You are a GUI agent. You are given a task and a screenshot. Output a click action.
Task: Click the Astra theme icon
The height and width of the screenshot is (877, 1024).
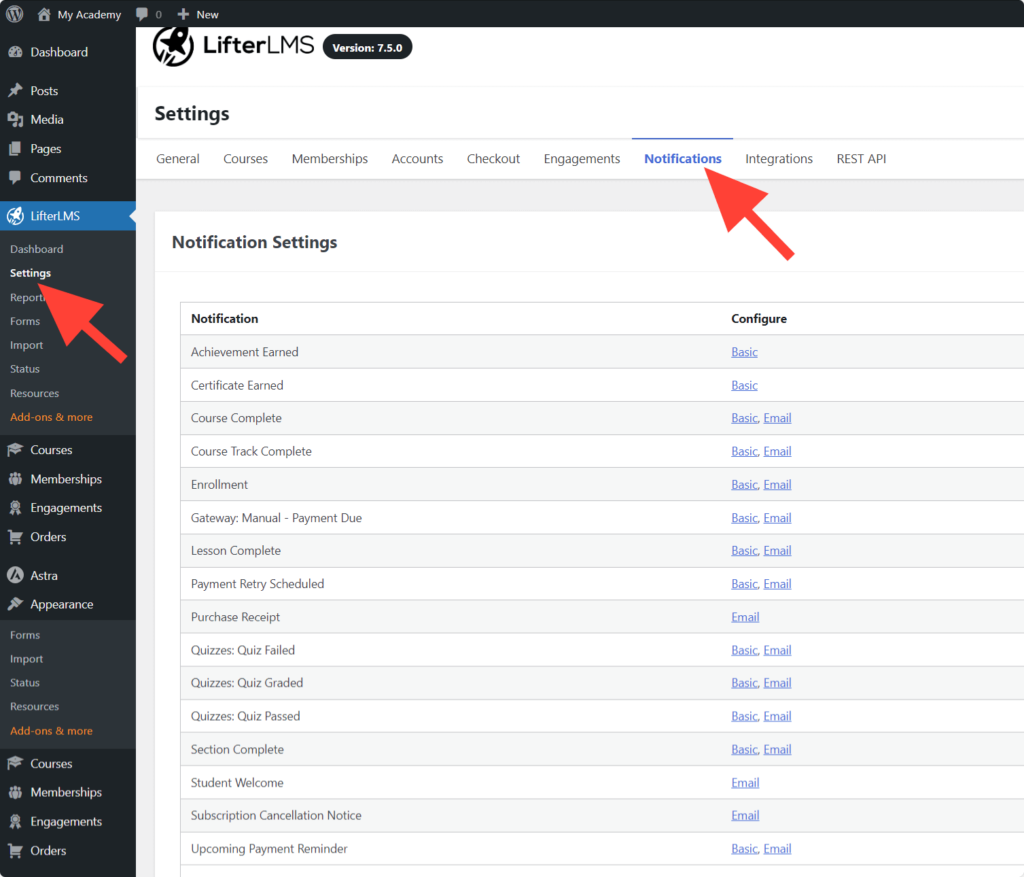point(16,575)
